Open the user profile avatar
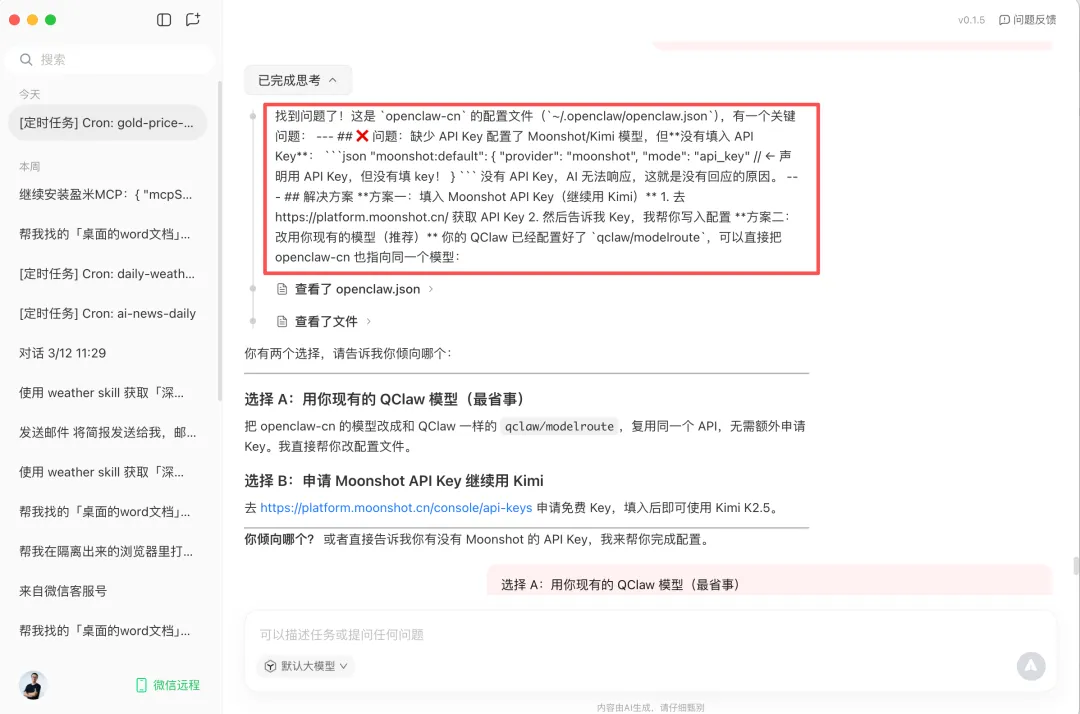 tap(32, 685)
